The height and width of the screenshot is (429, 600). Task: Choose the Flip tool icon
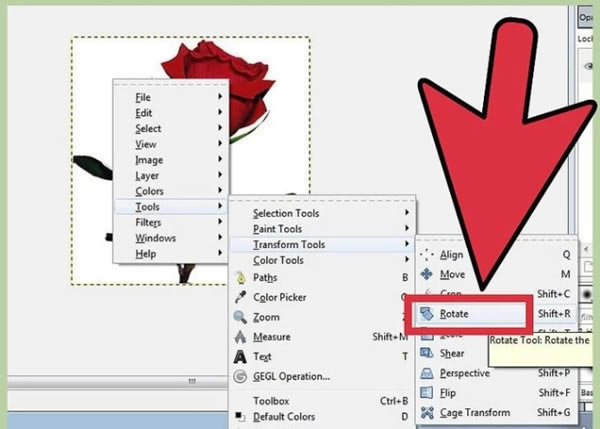427,393
